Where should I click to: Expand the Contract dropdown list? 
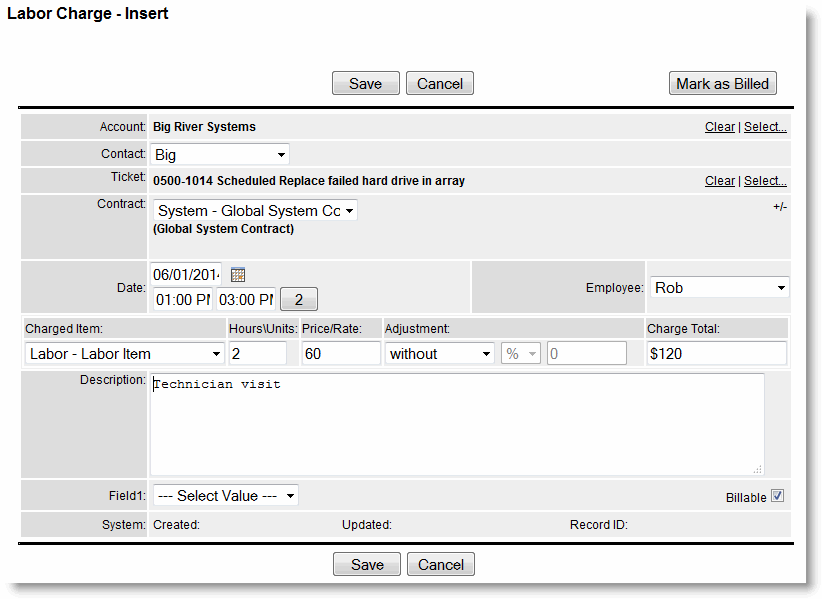[255, 211]
